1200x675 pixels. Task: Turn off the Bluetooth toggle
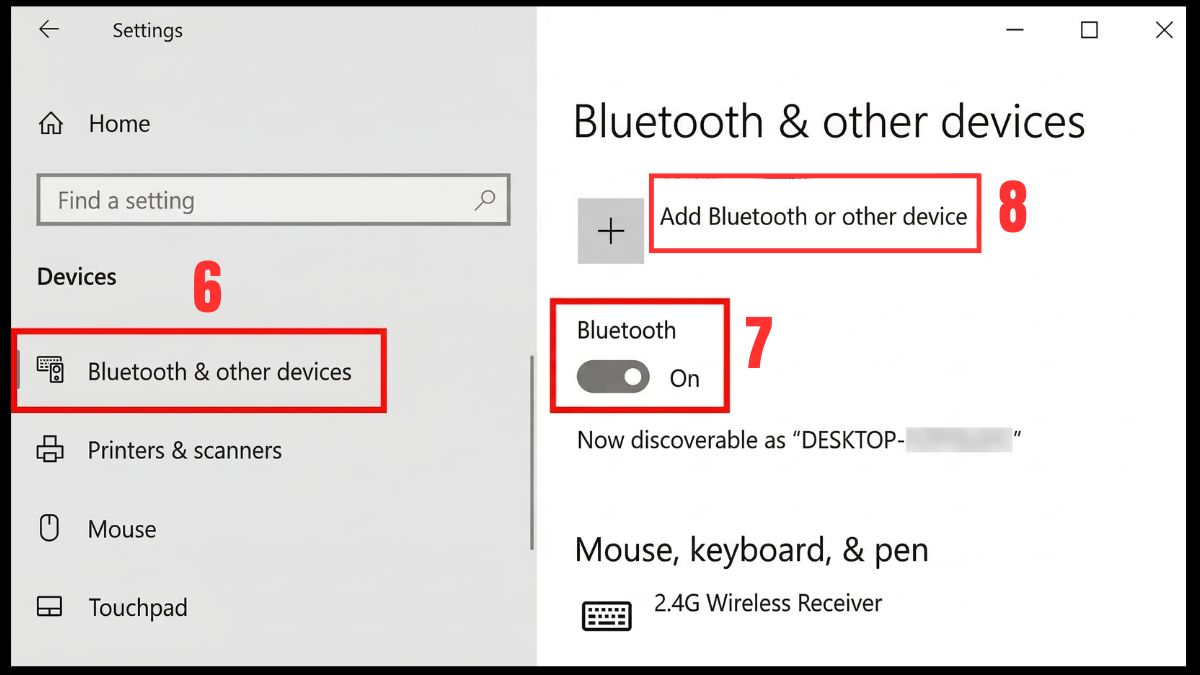613,377
